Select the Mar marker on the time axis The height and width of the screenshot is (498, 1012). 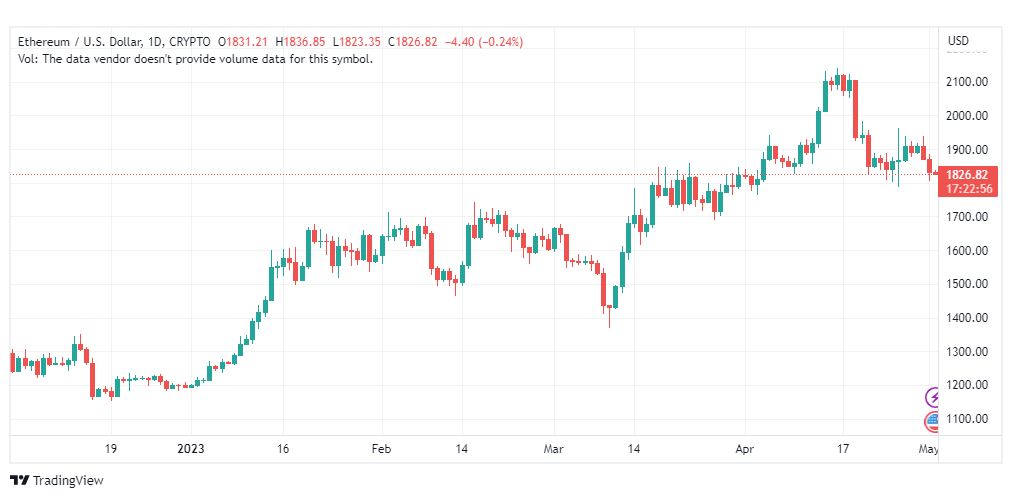(554, 449)
